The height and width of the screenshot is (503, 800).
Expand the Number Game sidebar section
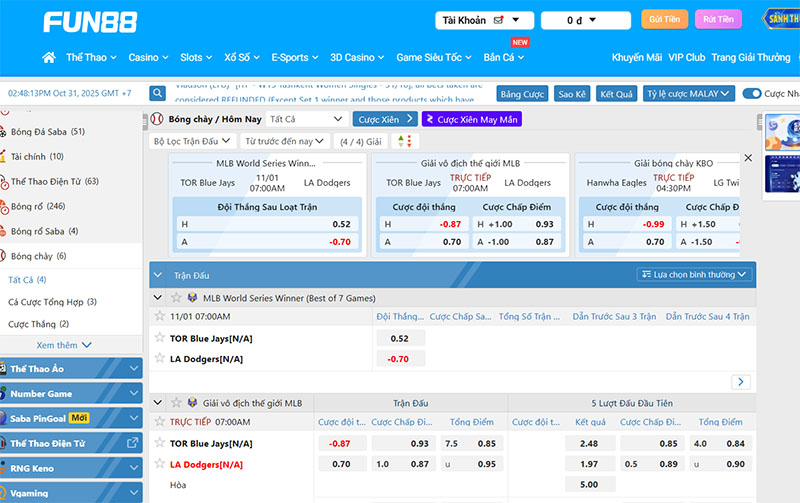(71, 394)
